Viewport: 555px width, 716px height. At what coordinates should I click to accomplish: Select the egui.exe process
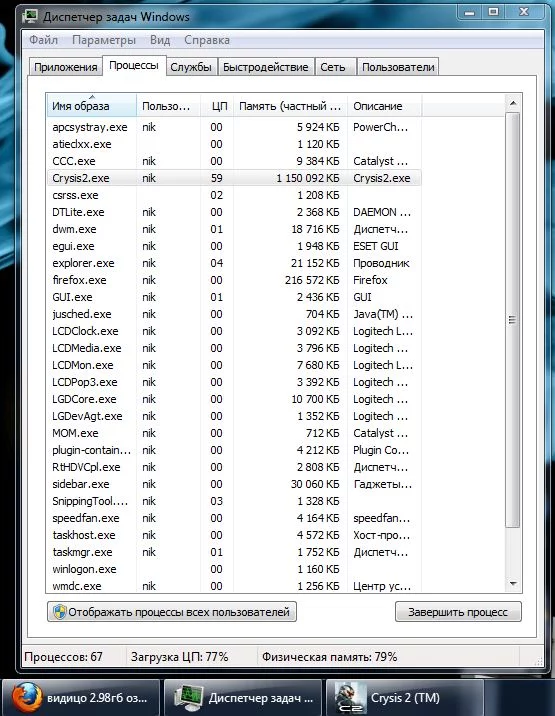pos(234,246)
